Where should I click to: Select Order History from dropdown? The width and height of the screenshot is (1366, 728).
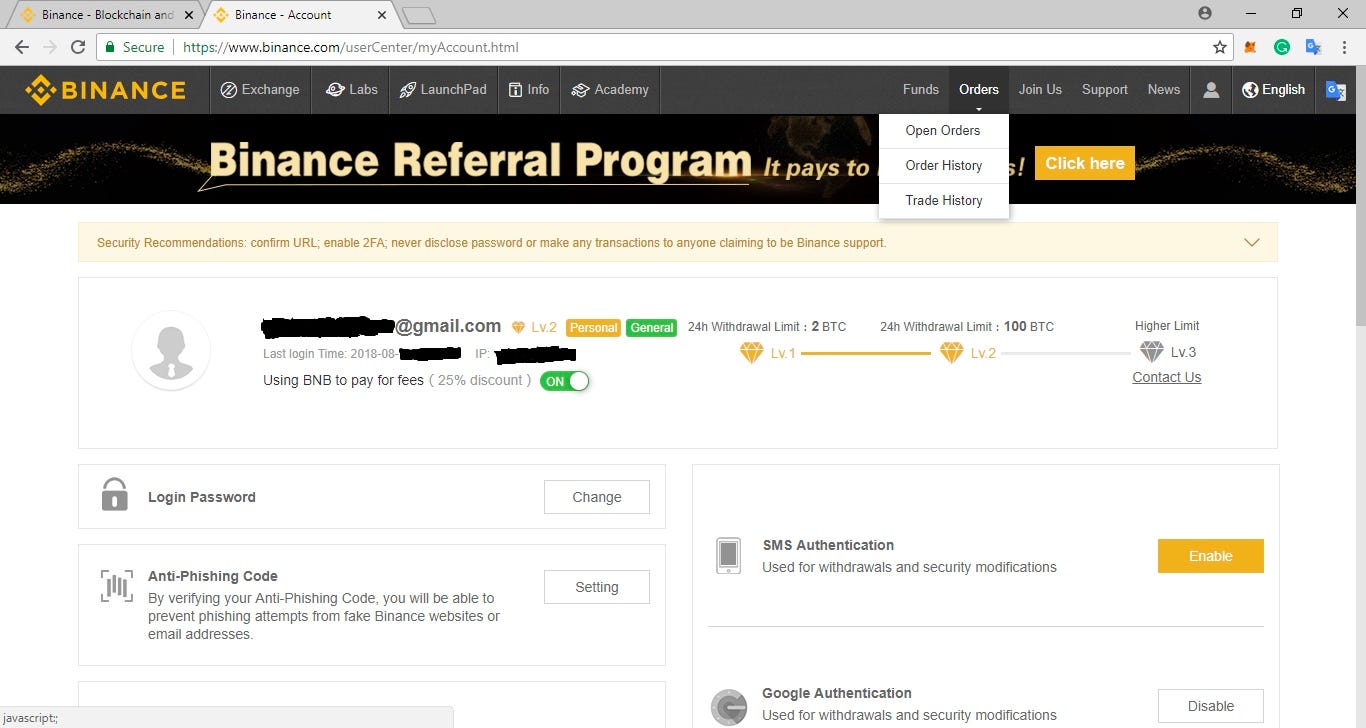943,165
